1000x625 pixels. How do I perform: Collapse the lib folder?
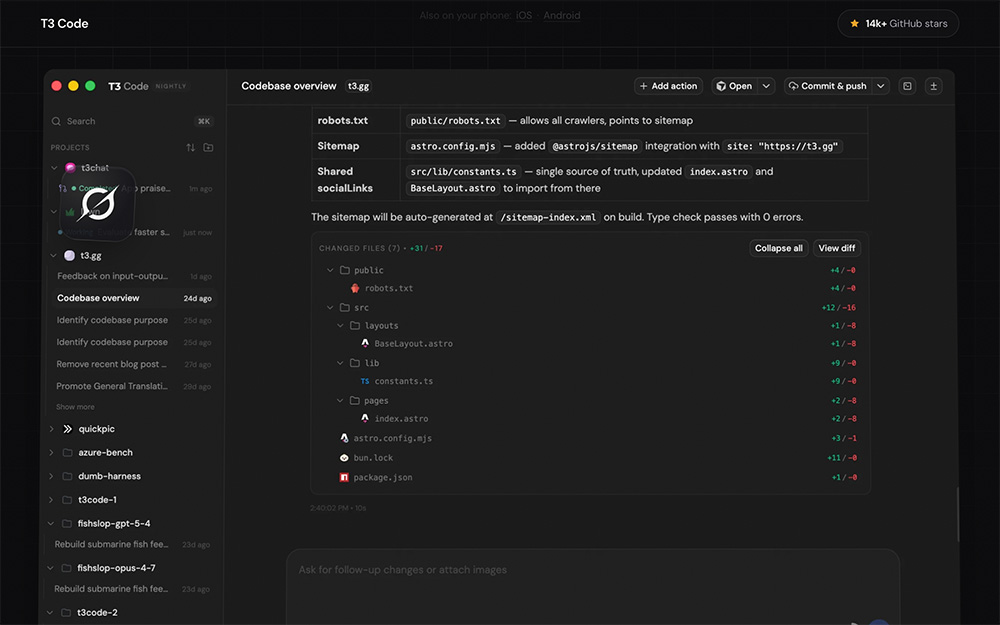[x=341, y=364]
